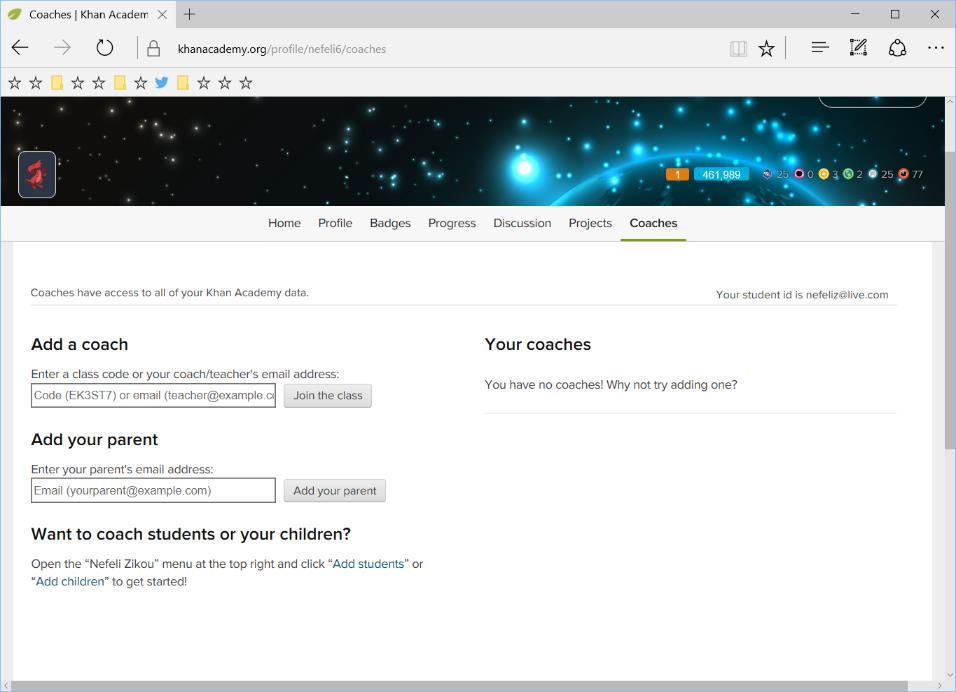Viewport: 956px width, 692px height.
Task: Follow the Add students link
Action: 368,564
